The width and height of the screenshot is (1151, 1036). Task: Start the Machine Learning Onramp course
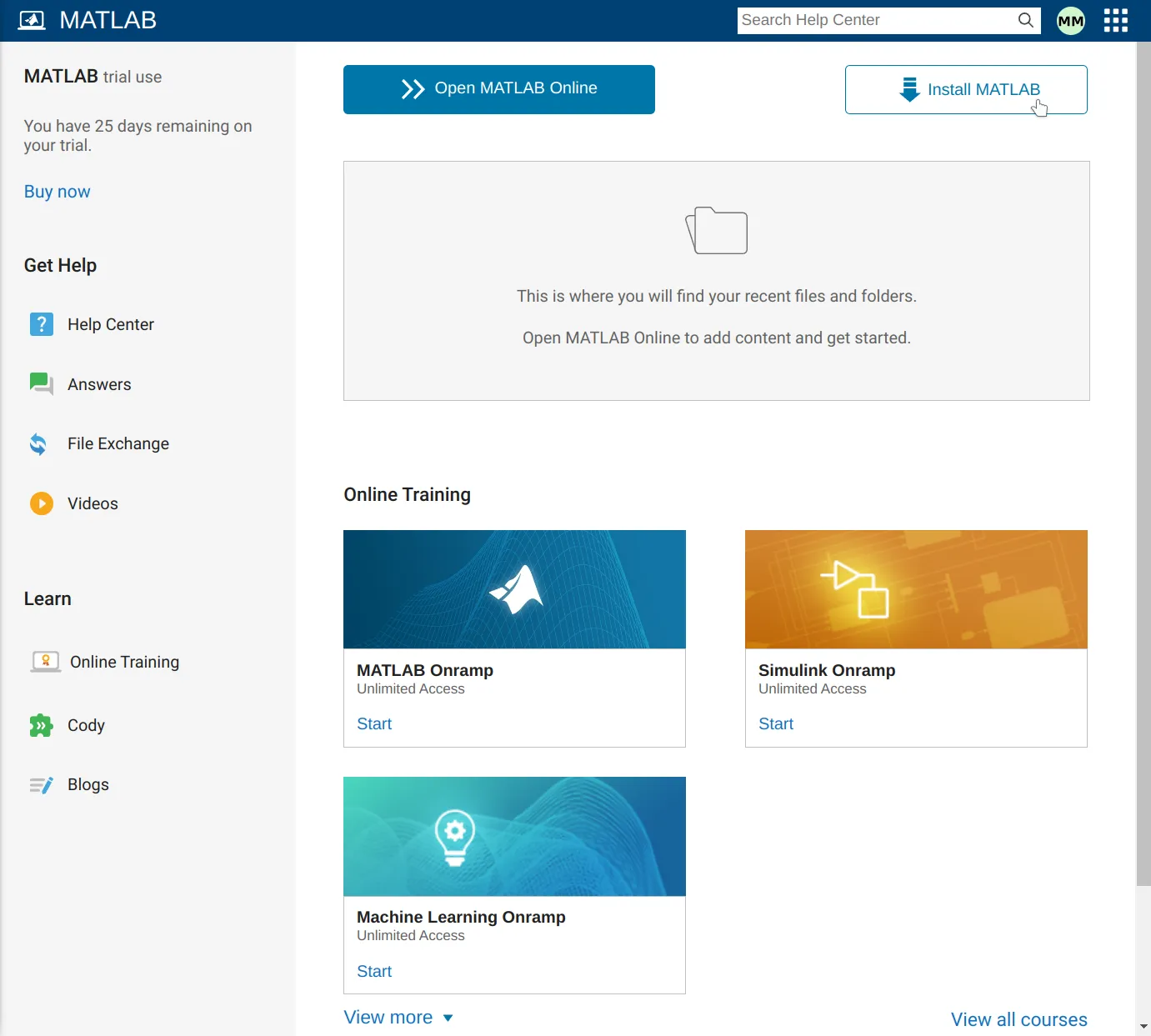(374, 971)
